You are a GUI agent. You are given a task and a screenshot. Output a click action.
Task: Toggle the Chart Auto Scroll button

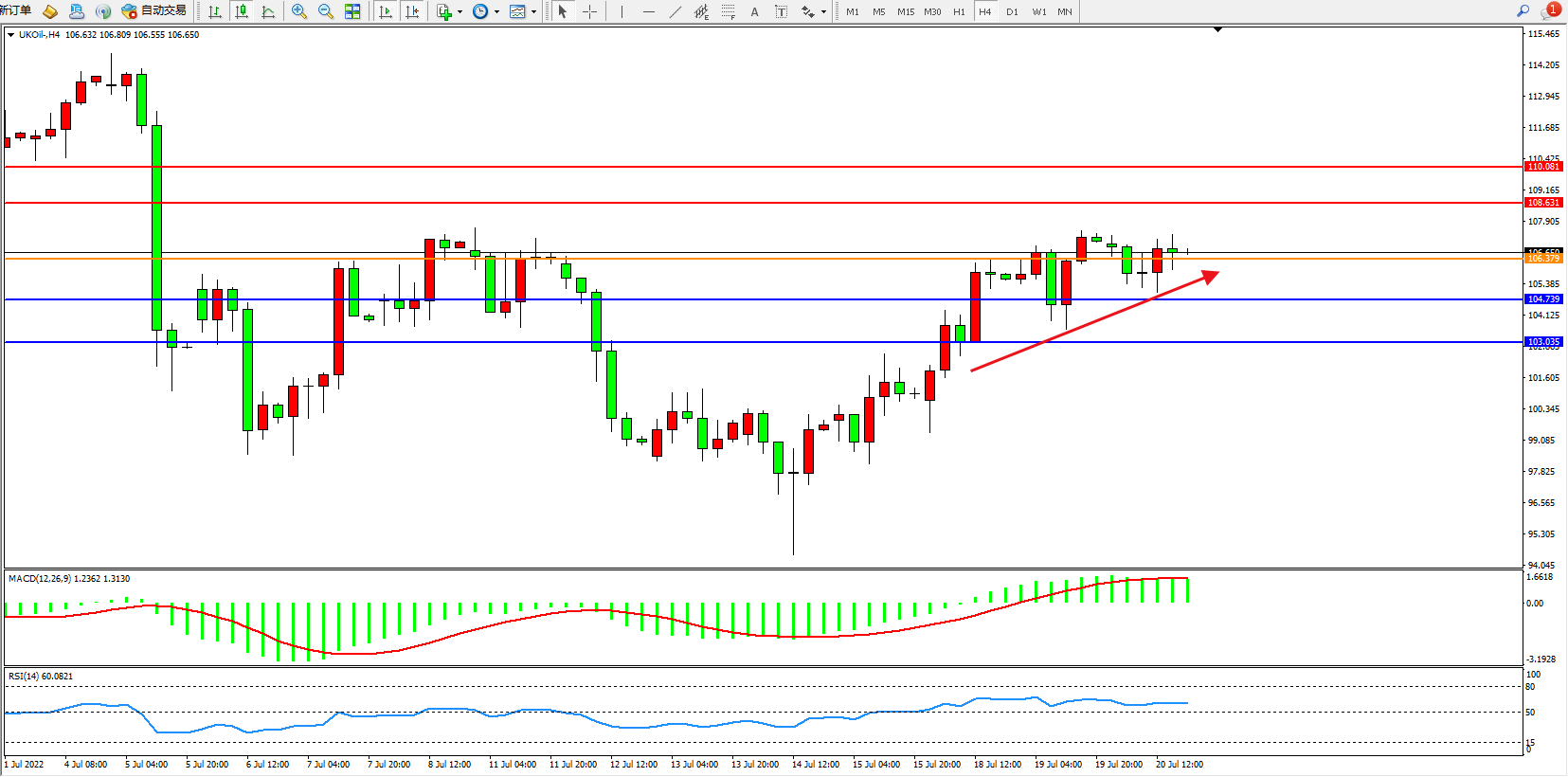[386, 11]
